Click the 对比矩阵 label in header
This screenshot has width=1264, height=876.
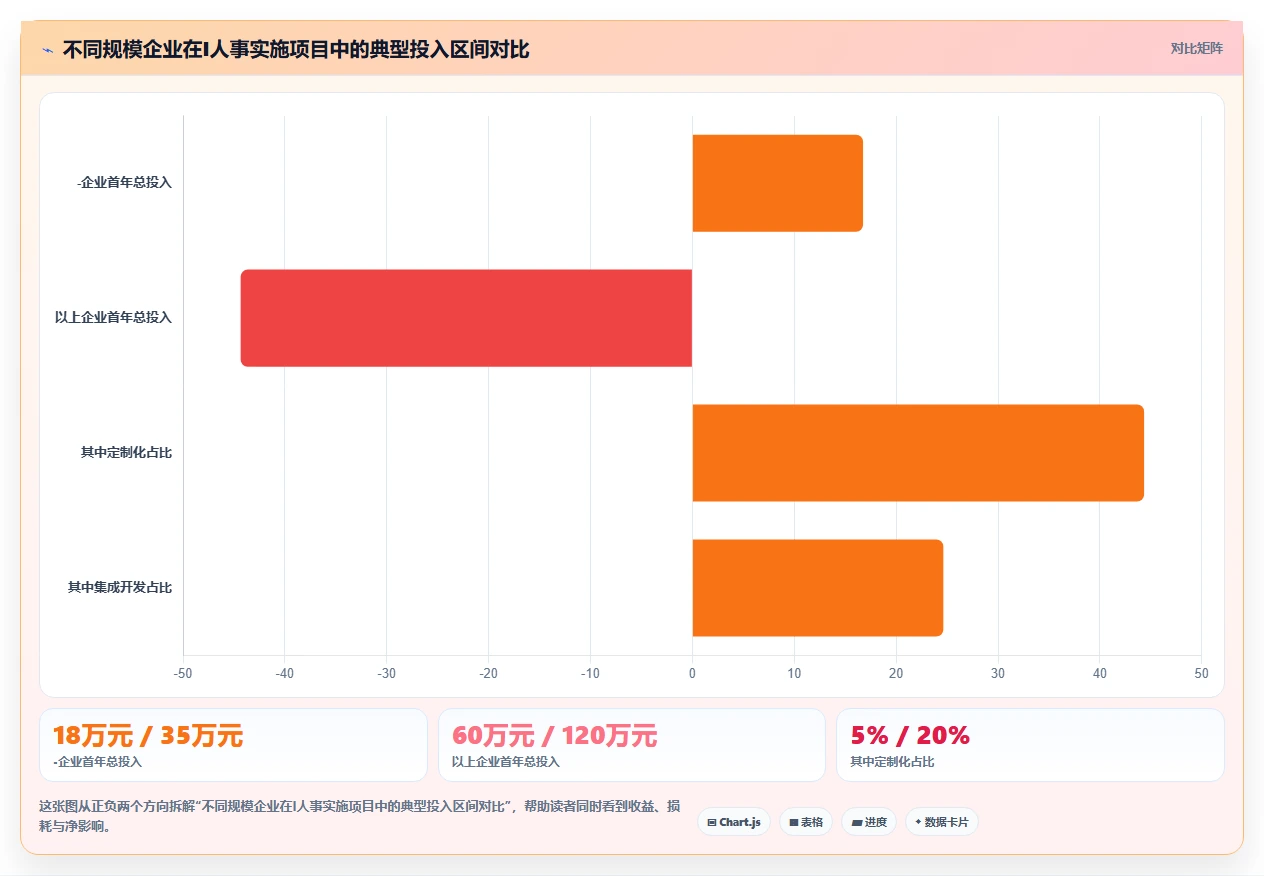pyautogui.click(x=1196, y=48)
